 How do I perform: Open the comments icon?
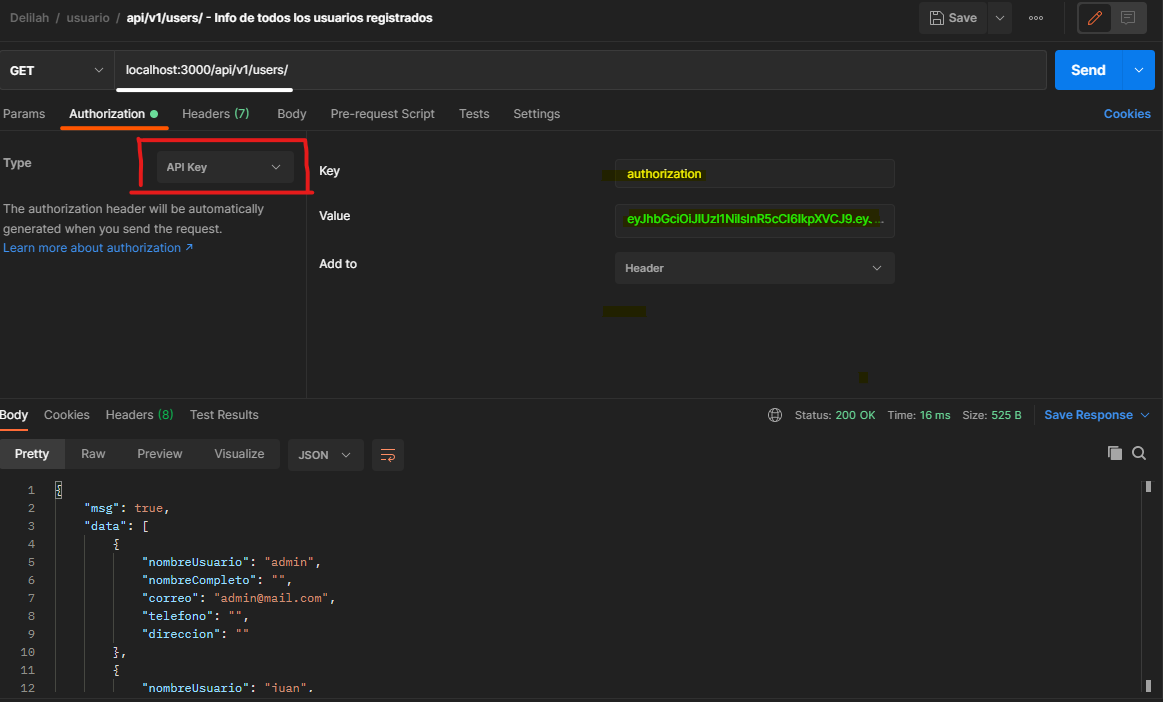(x=1128, y=18)
